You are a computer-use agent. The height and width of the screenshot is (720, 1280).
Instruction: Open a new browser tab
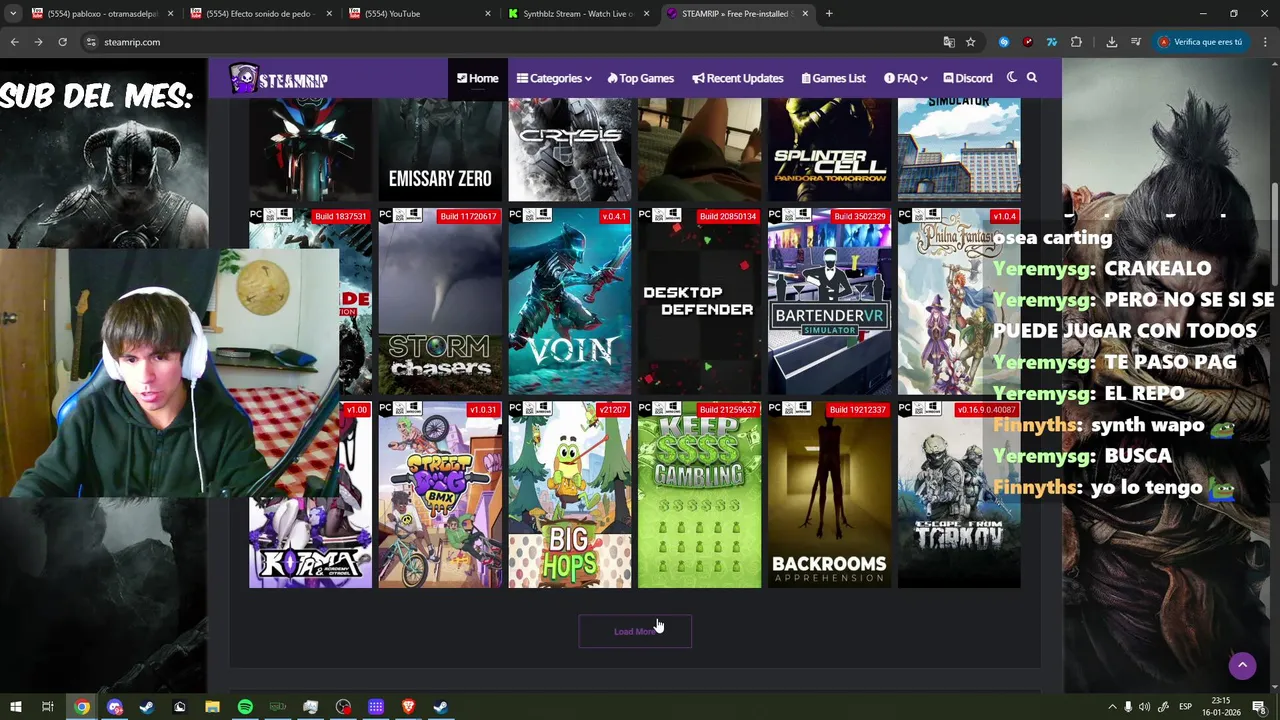829,13
